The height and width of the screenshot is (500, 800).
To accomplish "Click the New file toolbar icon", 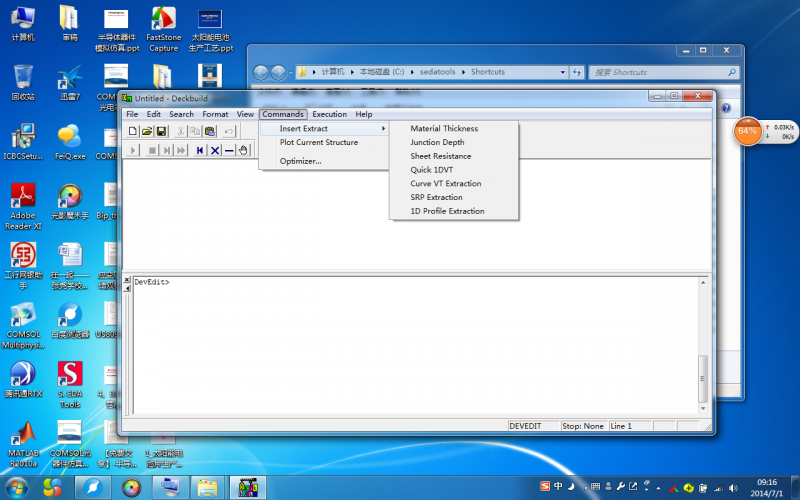I will [x=133, y=132].
